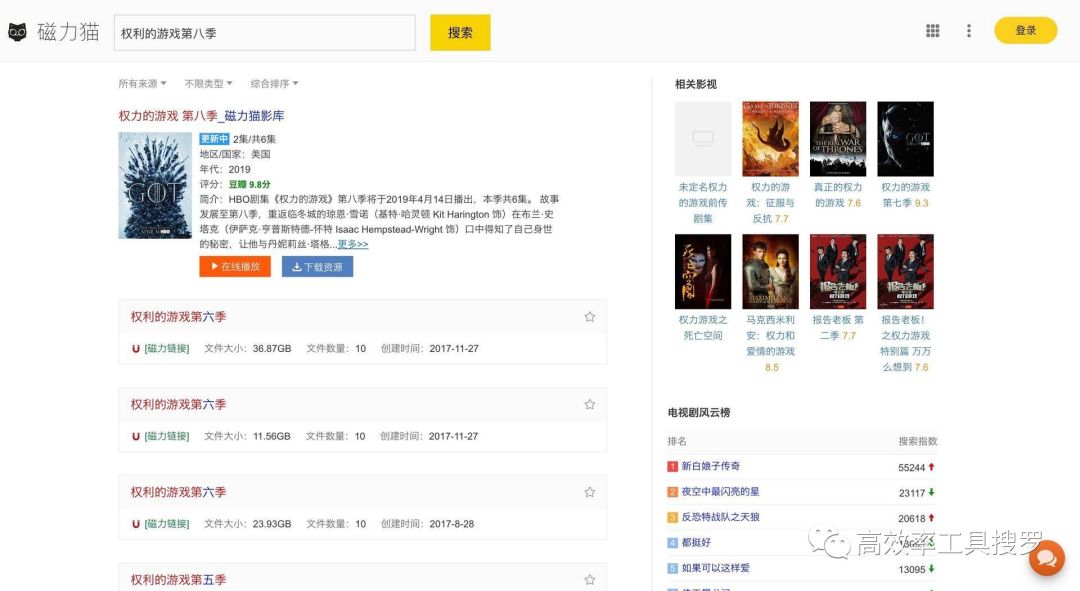Click search index value 20618
The height and width of the screenshot is (591, 1080).
(911, 519)
